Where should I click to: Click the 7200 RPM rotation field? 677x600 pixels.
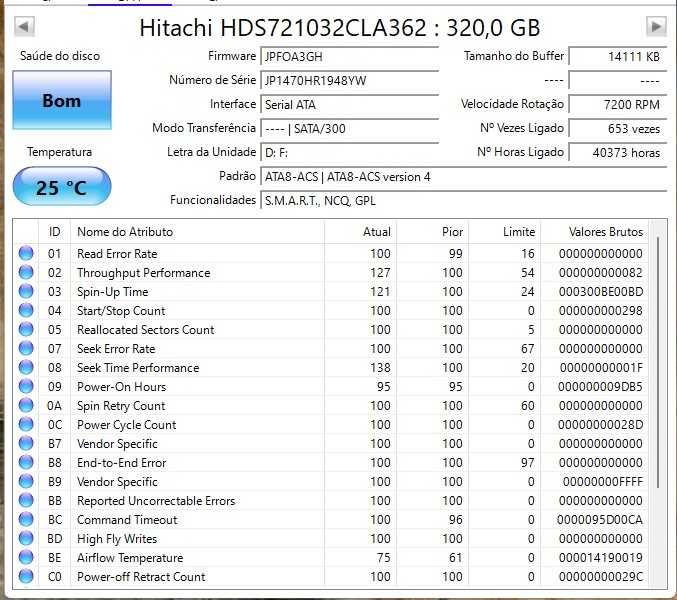tap(618, 104)
